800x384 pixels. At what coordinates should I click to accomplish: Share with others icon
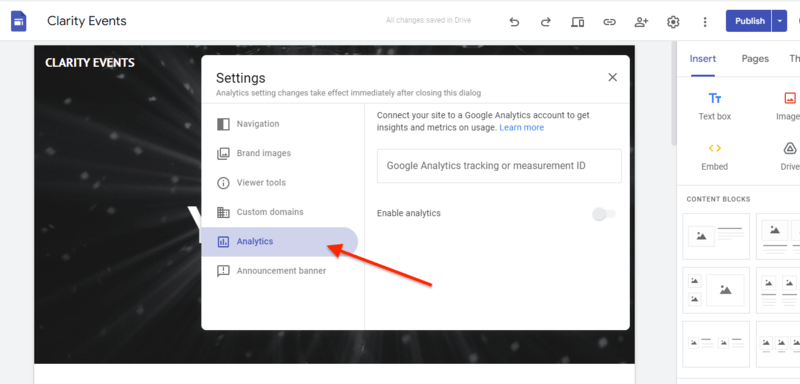[x=641, y=22]
